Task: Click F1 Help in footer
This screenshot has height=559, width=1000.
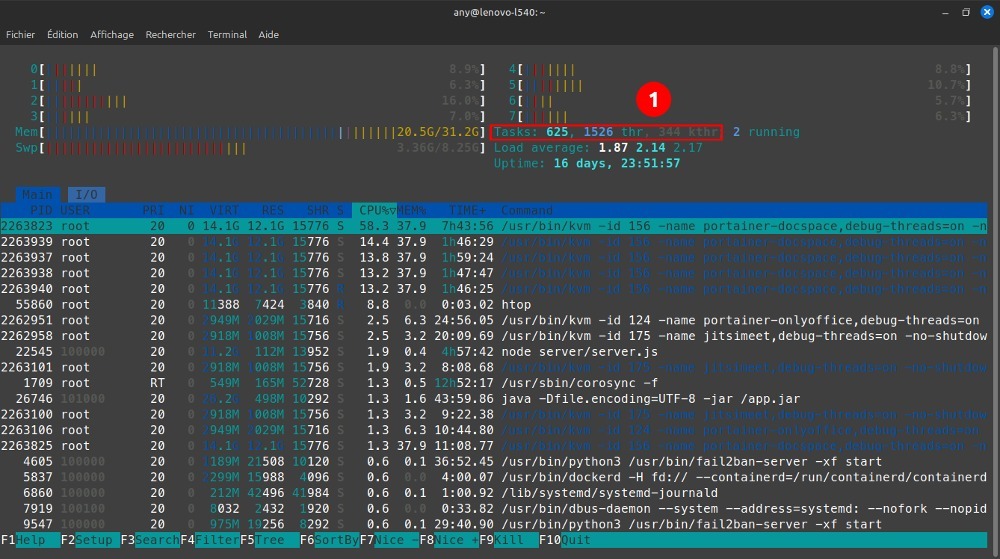Action: tap(30, 540)
